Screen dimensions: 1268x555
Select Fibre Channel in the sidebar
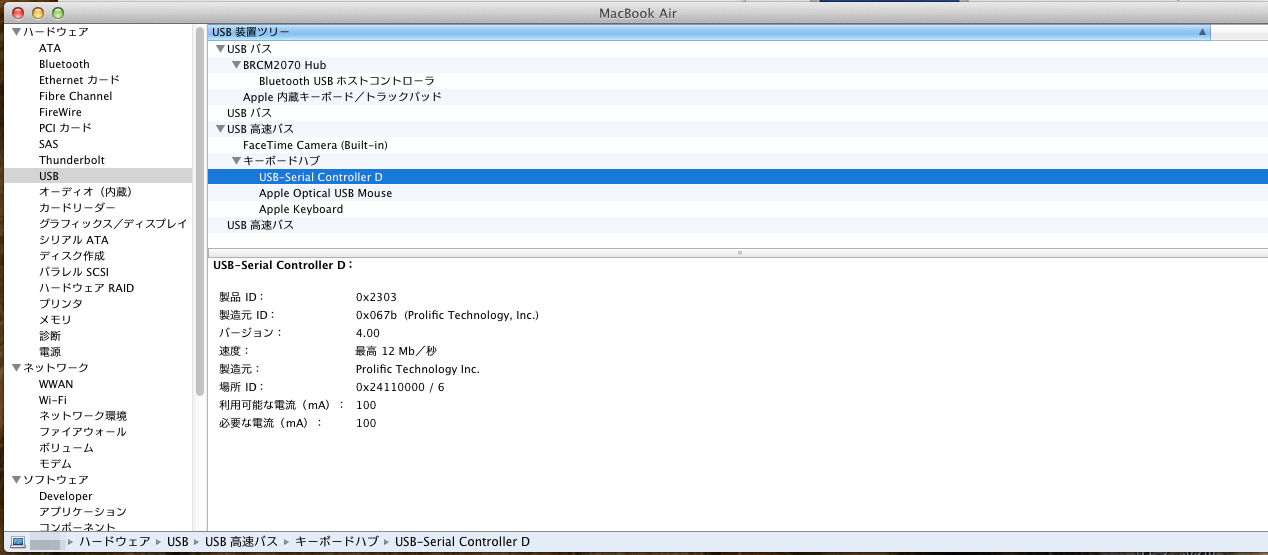click(x=76, y=96)
